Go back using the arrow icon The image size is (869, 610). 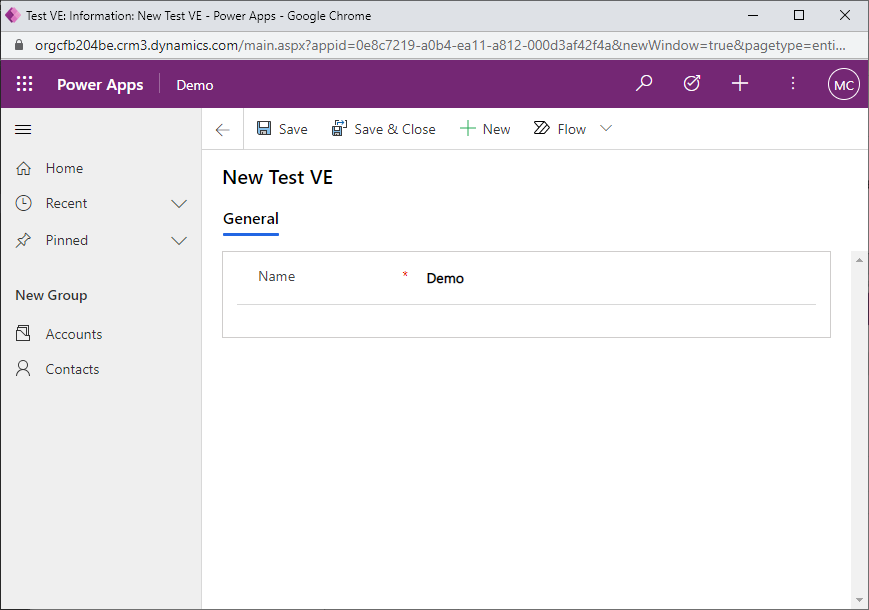[x=222, y=129]
